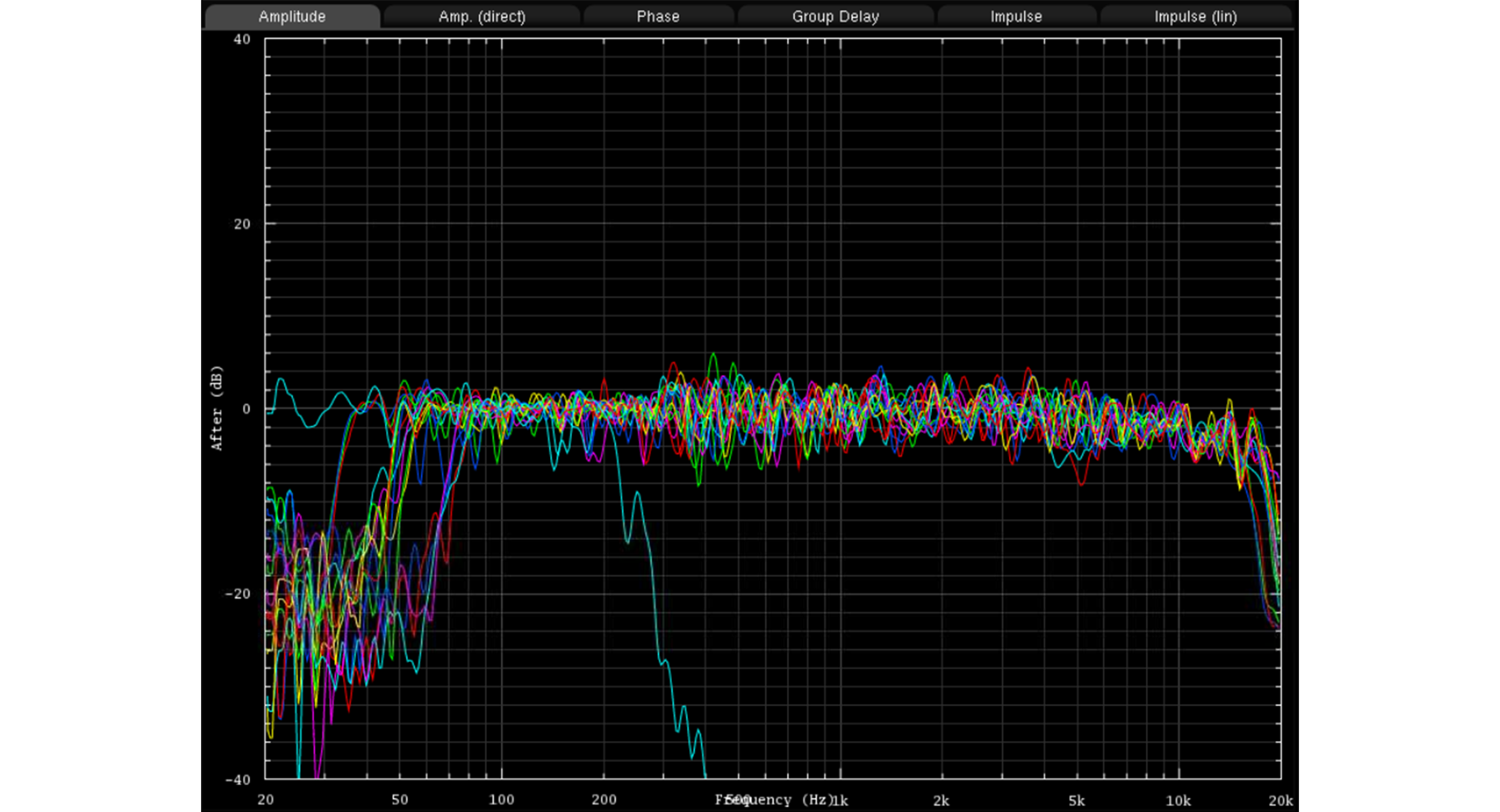Show the Group Delay tab
This screenshot has height=812, width=1500.
835,16
